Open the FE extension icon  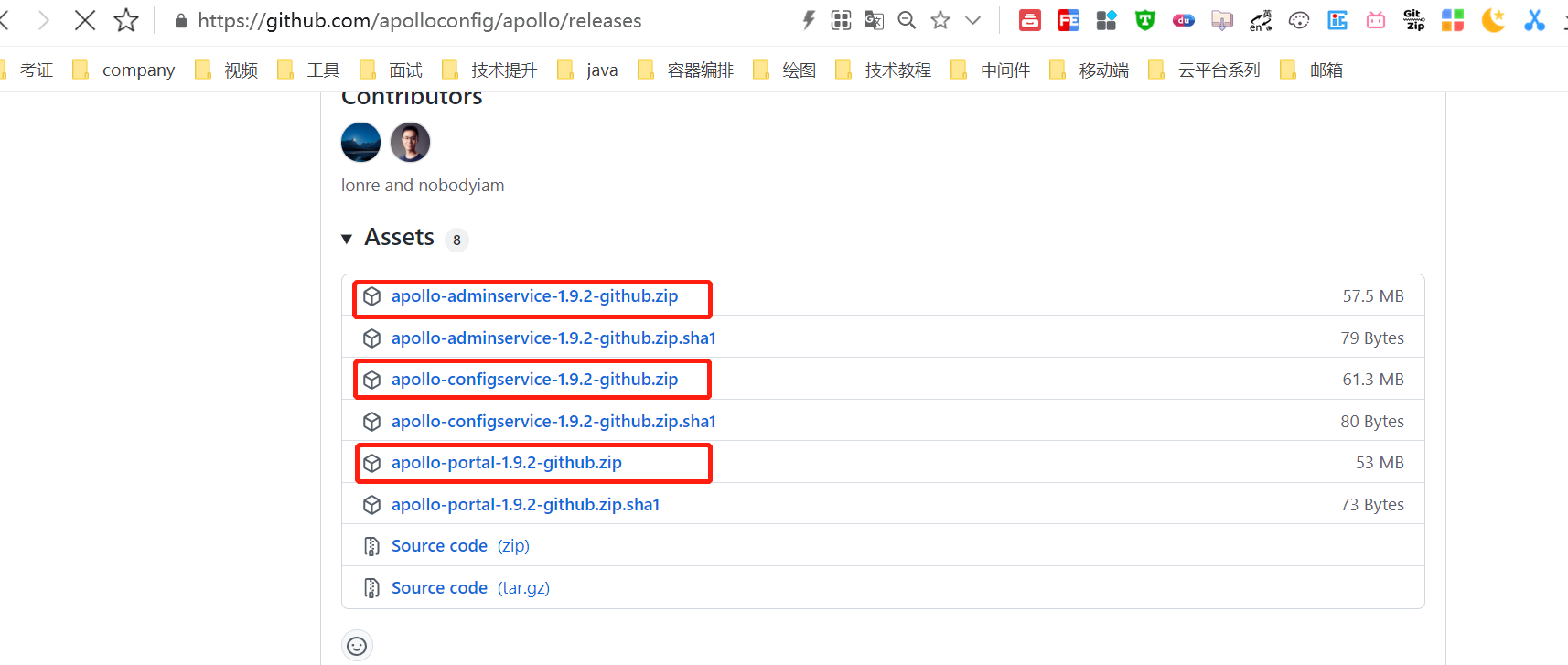(x=1069, y=20)
